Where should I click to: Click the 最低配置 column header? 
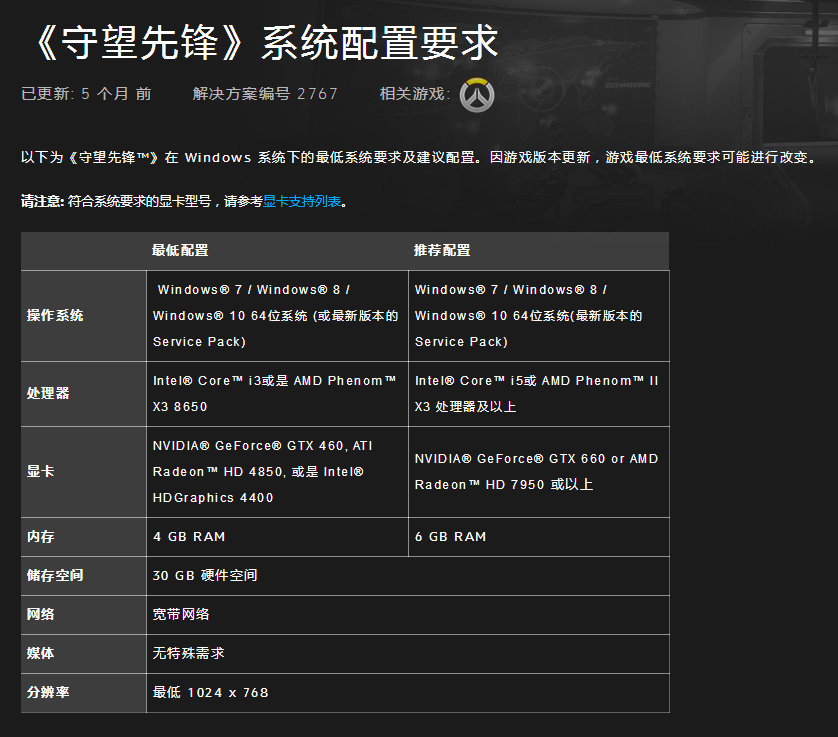(x=180, y=250)
